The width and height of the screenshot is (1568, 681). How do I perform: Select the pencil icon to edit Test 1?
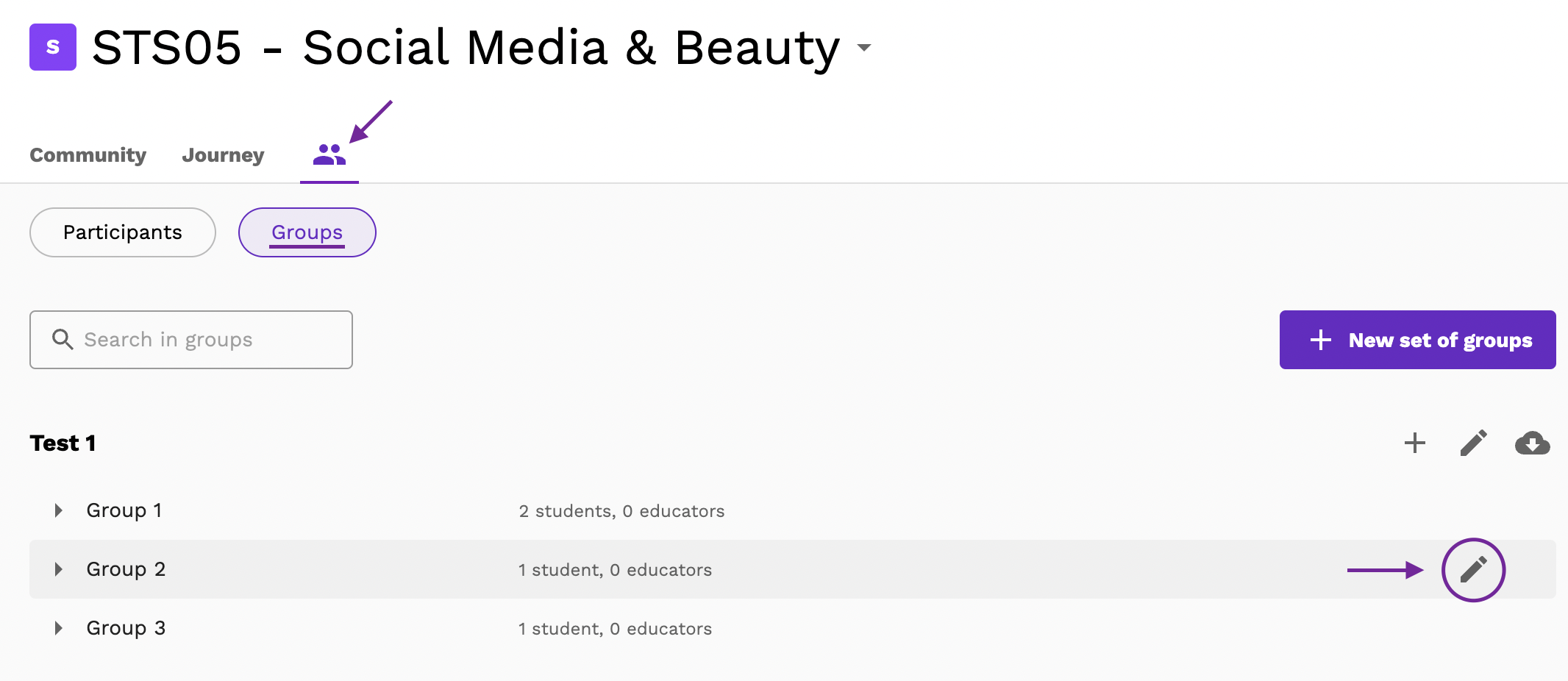1473,443
